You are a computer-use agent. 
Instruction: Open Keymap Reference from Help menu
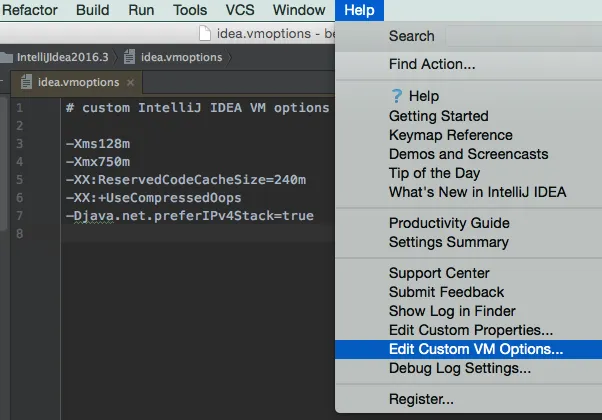click(x=450, y=135)
